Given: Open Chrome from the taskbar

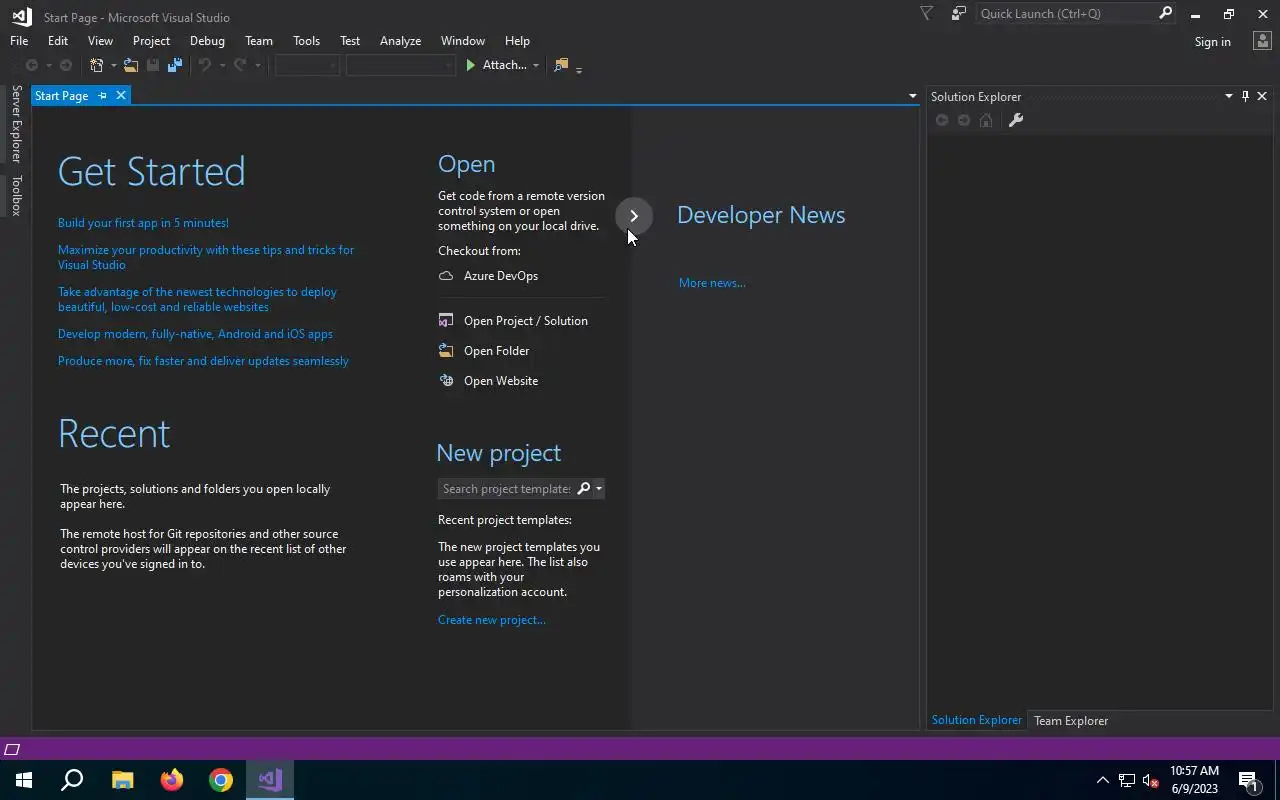Looking at the screenshot, I should click(x=221, y=780).
